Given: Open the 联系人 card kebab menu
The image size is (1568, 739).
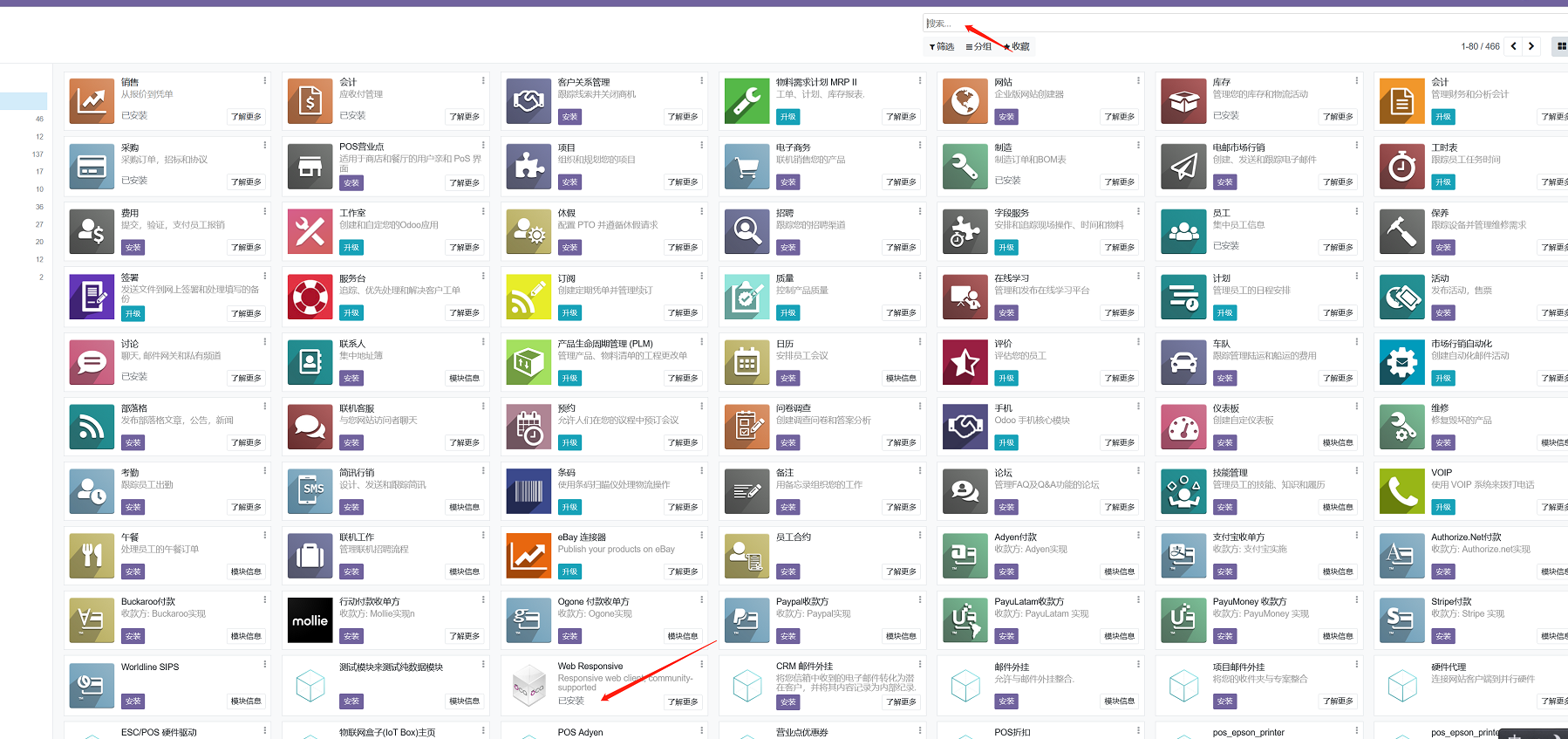Looking at the screenshot, I should click(x=483, y=342).
